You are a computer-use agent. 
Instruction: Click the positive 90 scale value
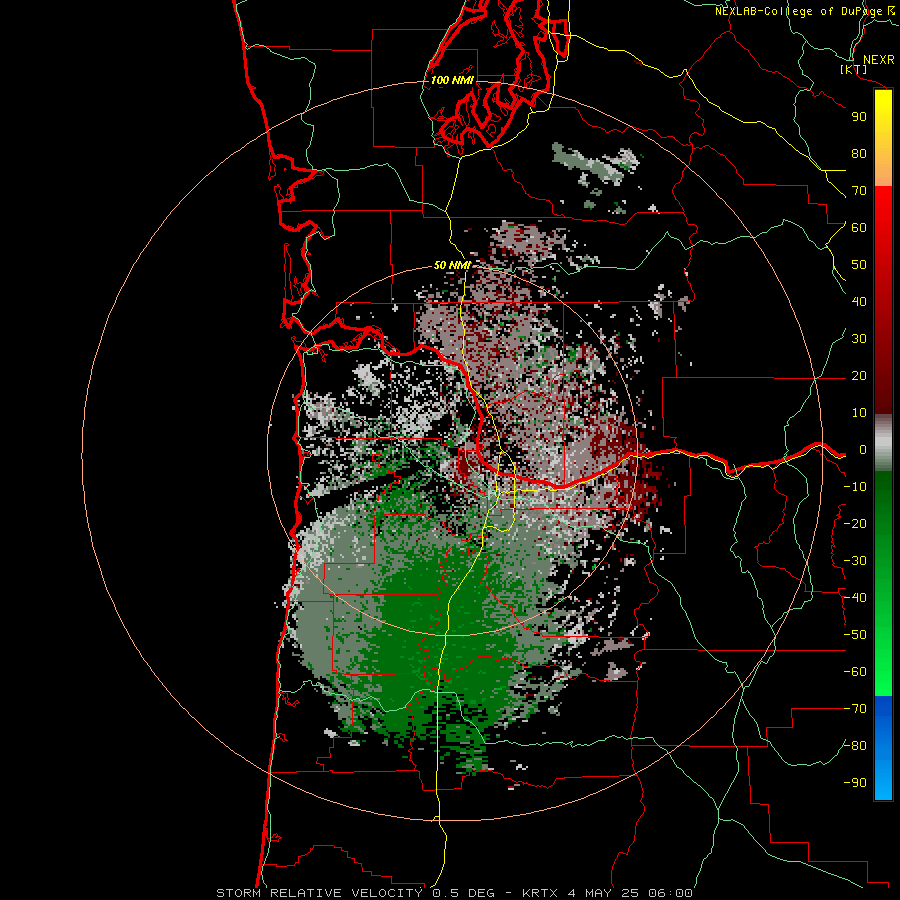click(x=859, y=117)
